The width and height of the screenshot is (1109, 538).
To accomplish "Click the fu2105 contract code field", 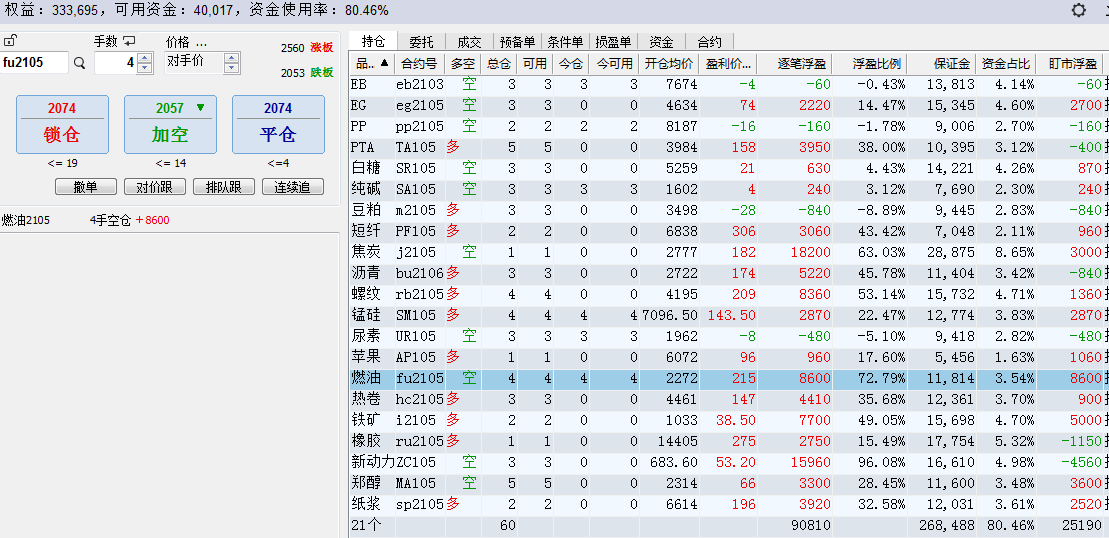I will click(35, 63).
